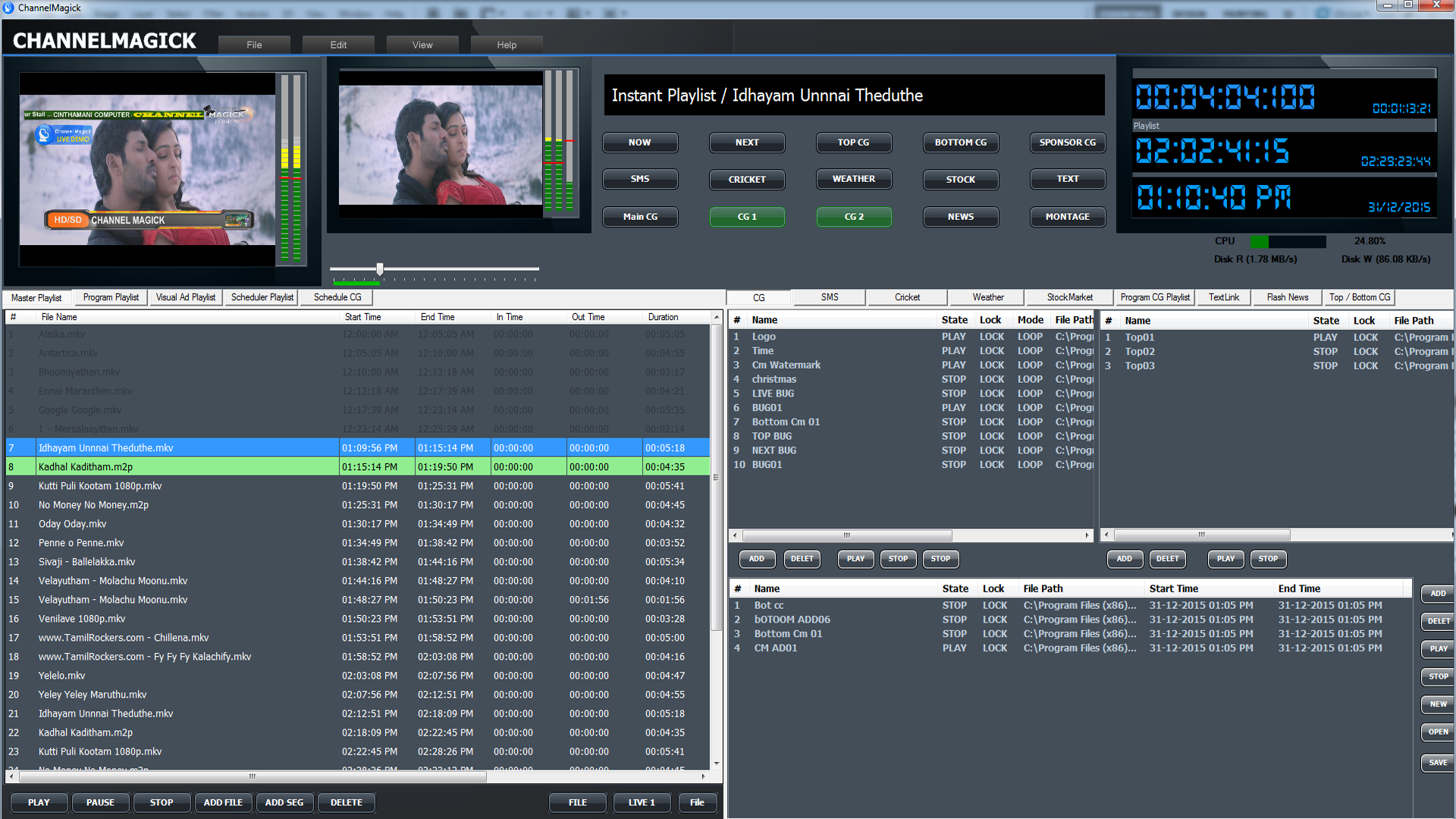The image size is (1456, 819).
Task: Open the Edit menu
Action: coord(338,45)
